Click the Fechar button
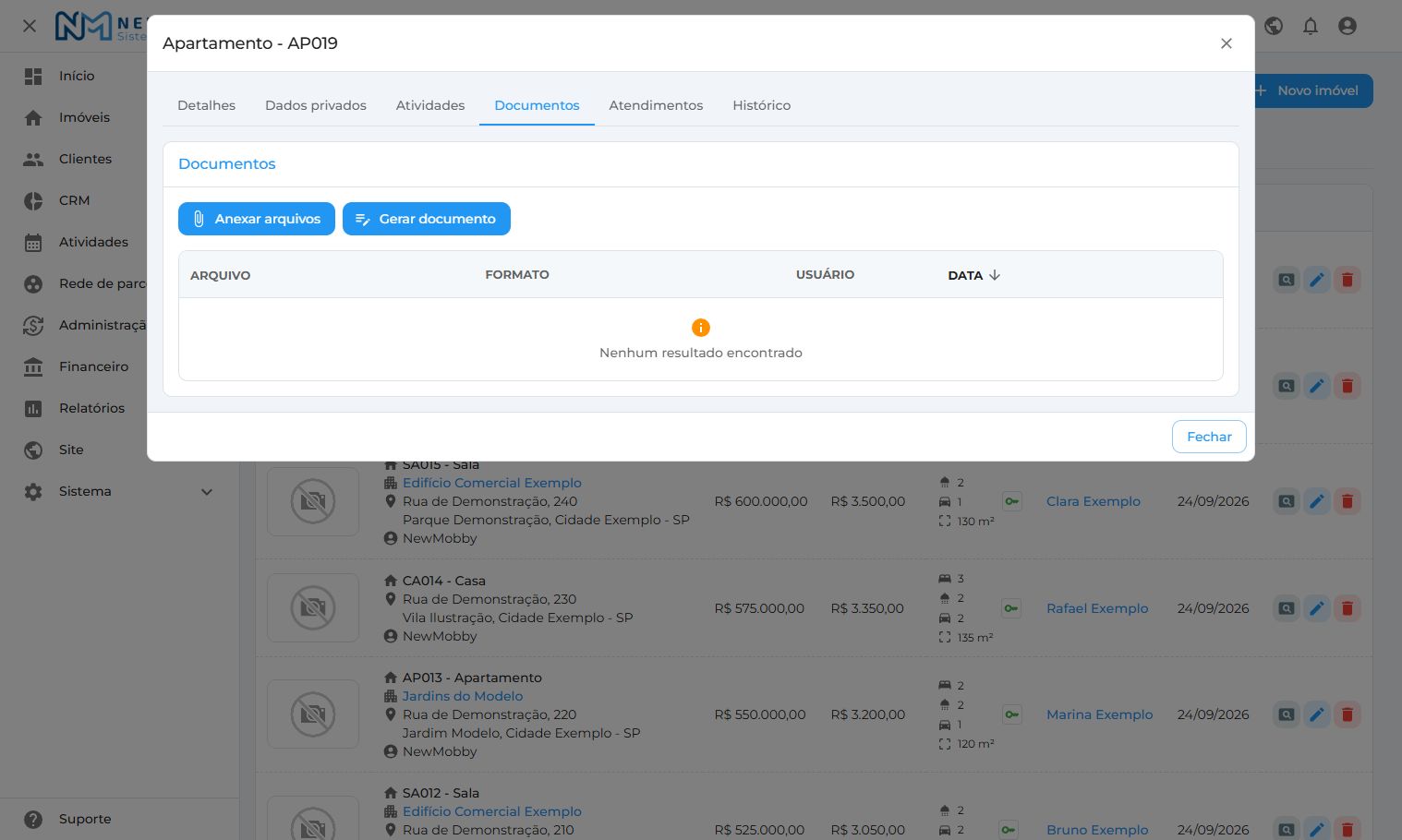Image resolution: width=1402 pixels, height=840 pixels. point(1209,437)
